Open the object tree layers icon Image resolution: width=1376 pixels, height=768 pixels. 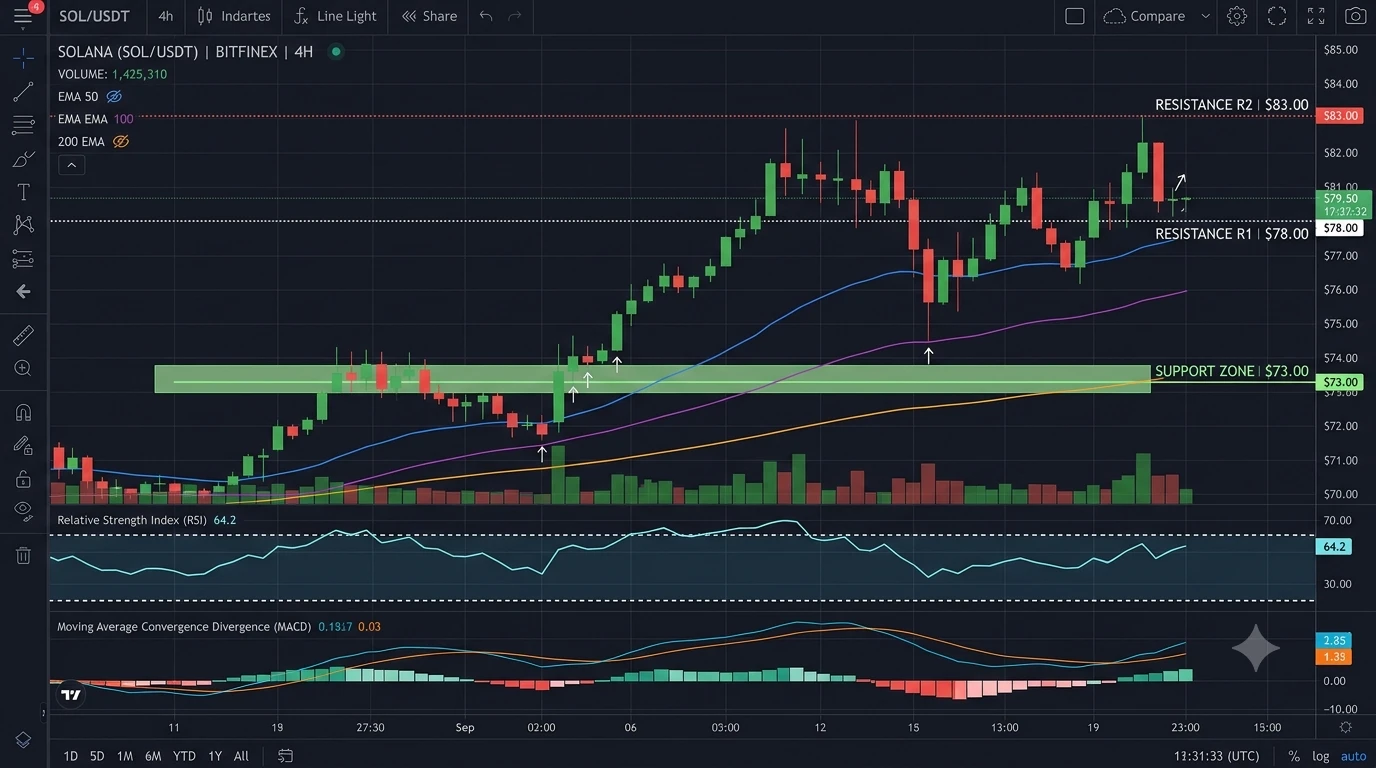23,740
